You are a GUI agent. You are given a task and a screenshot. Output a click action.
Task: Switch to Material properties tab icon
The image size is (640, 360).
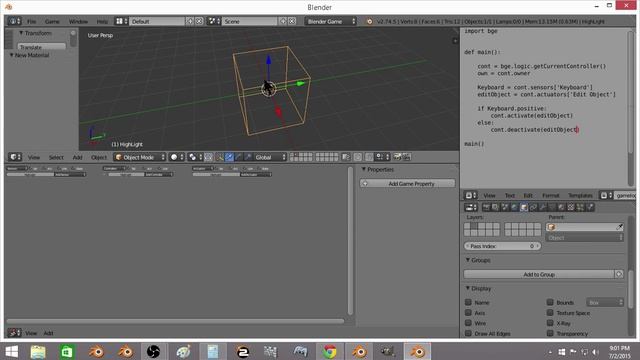[x=561, y=207]
